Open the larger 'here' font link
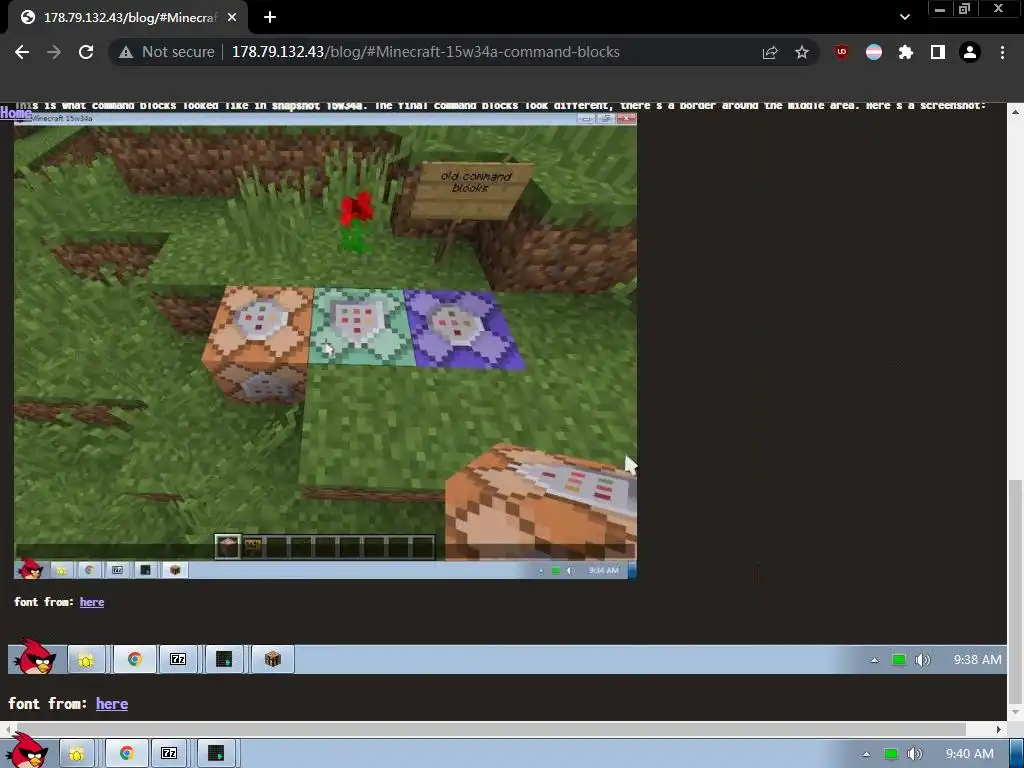 click(112, 703)
